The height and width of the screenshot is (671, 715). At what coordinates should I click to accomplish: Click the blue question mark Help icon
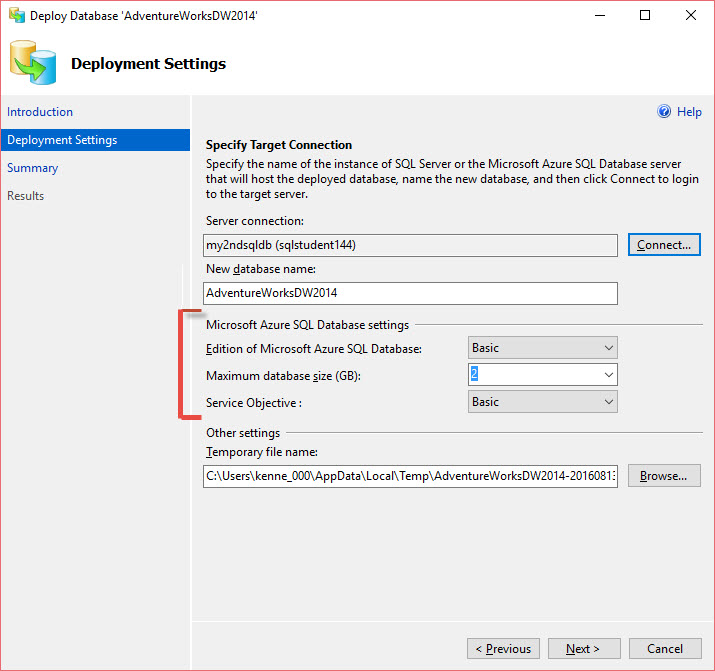(663, 112)
